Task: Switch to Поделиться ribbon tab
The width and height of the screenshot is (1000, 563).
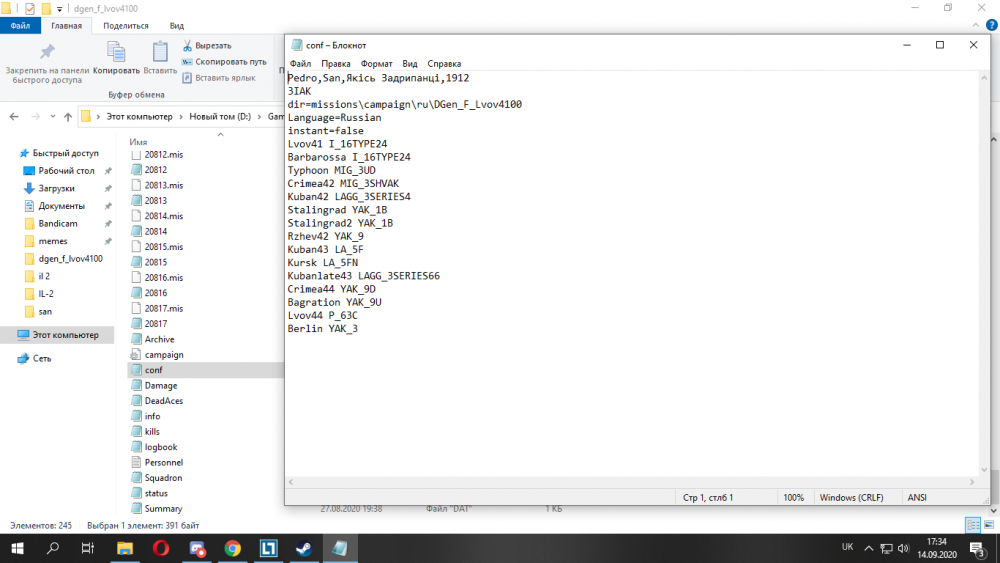Action: point(126,26)
